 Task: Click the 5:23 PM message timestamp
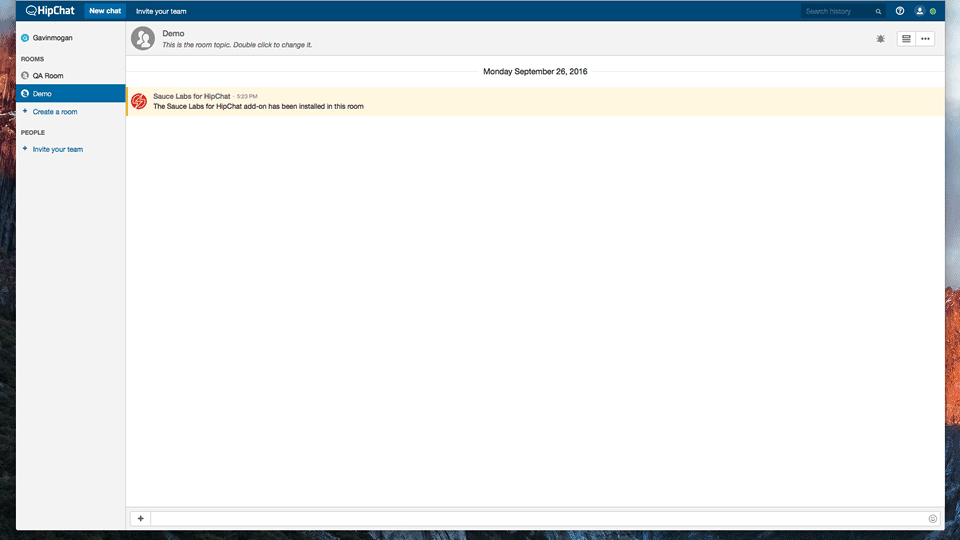247,97
